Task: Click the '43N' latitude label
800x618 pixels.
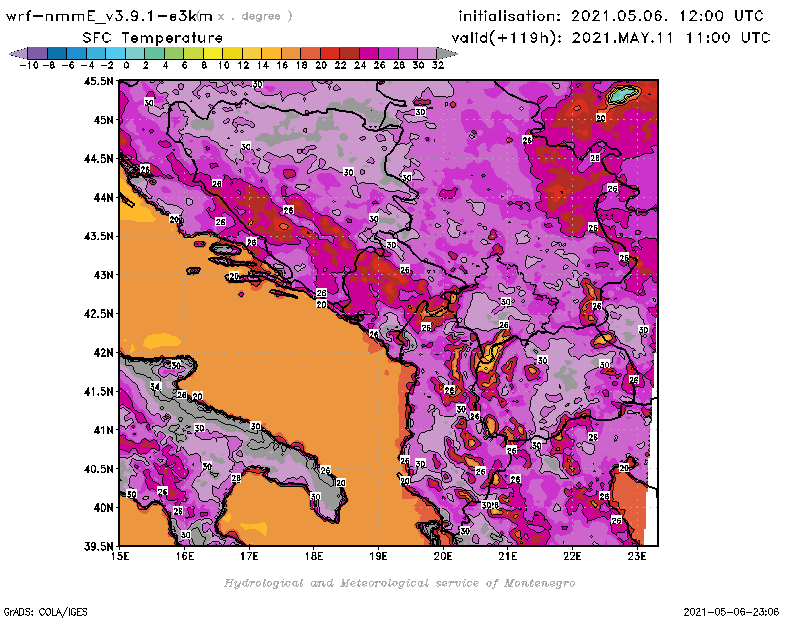Action: (103, 275)
